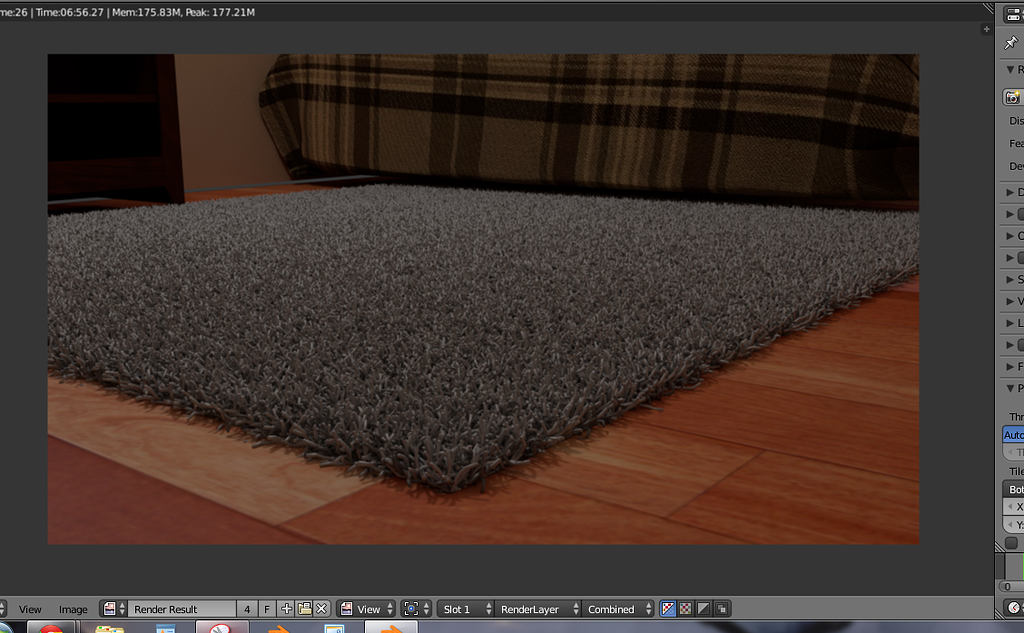Open the image browse icon beside Render Result
This screenshot has width=1024, height=633.
click(x=114, y=609)
